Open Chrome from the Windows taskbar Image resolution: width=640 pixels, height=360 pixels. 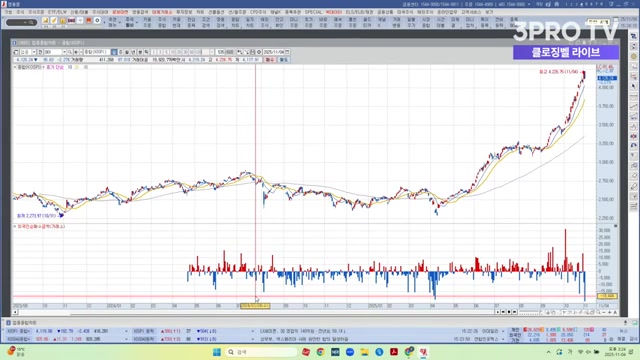pyautogui.click(x=320, y=352)
